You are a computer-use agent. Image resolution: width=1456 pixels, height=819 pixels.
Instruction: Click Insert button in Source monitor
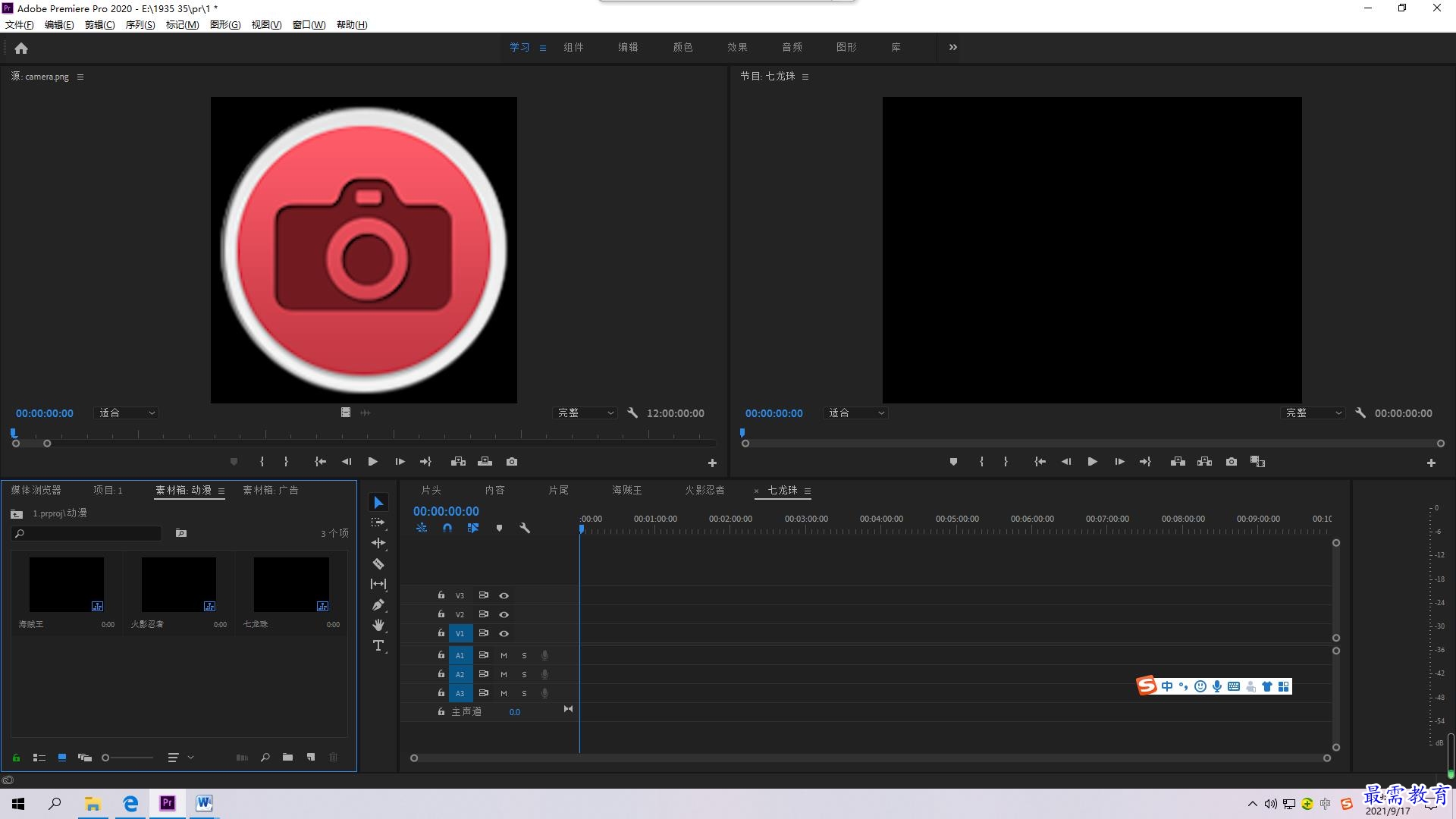click(458, 462)
